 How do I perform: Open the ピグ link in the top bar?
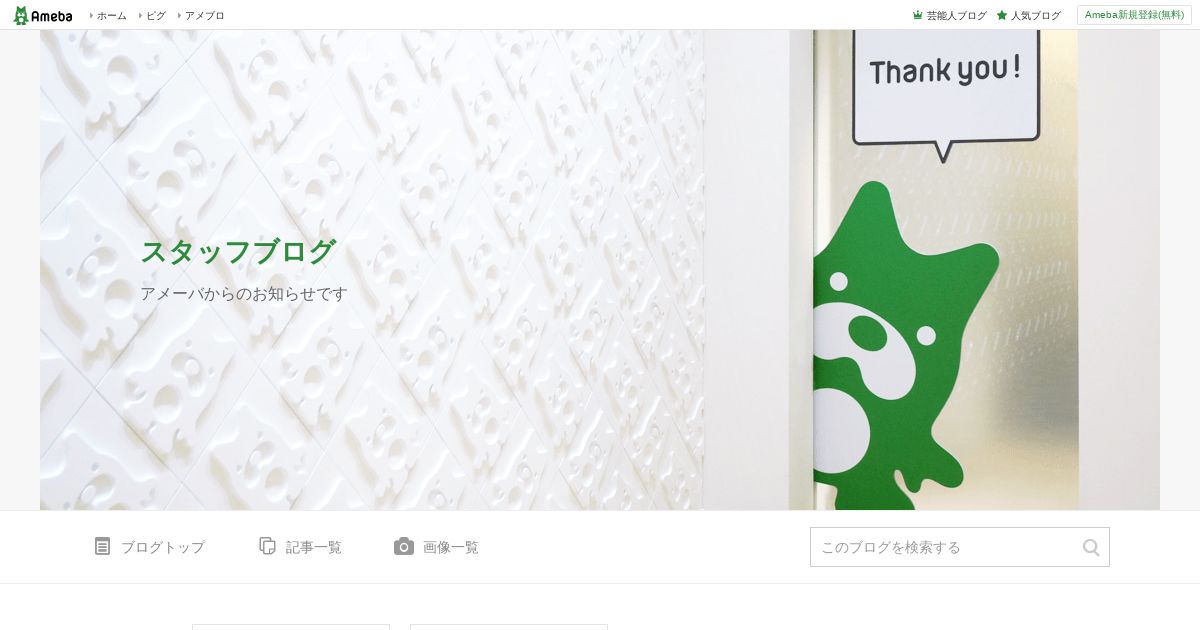pos(156,15)
